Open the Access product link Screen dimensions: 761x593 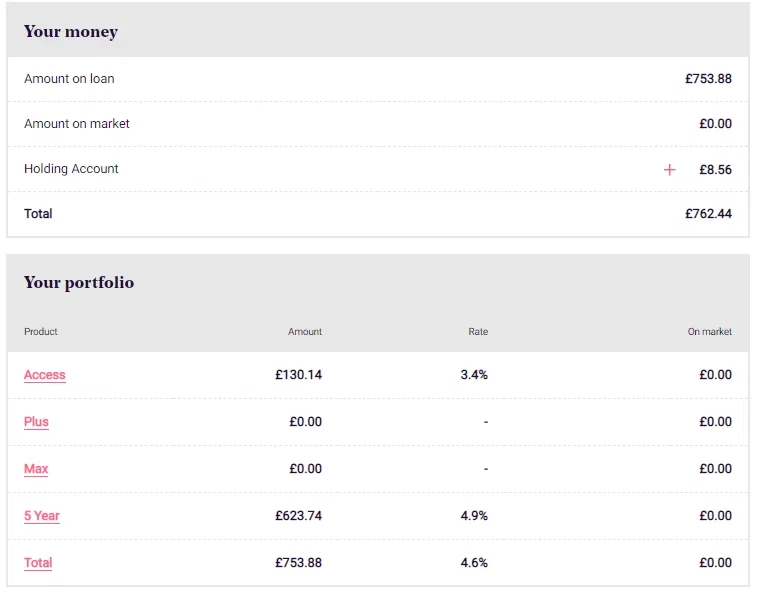(45, 375)
